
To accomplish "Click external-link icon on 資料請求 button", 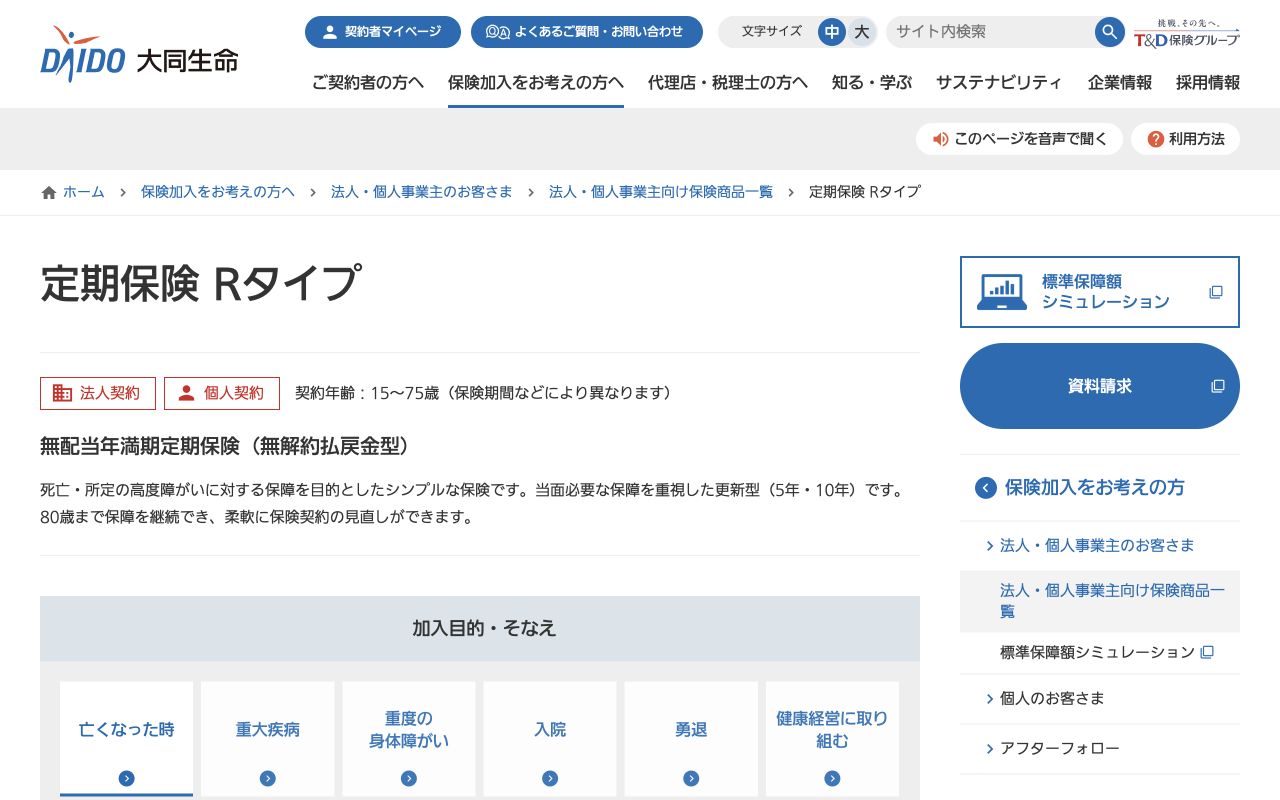I will [x=1216, y=386].
